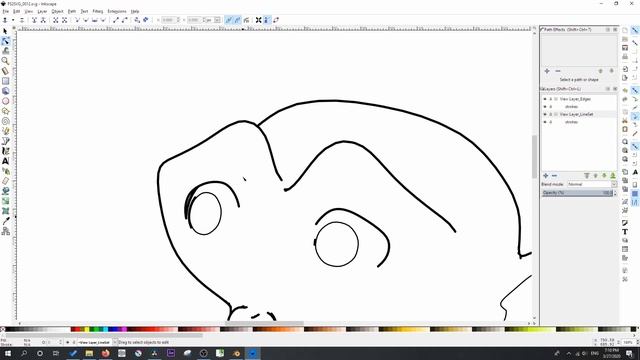The image size is (640, 360).
Task: Select the Selector arrow tool
Action: 5,31
